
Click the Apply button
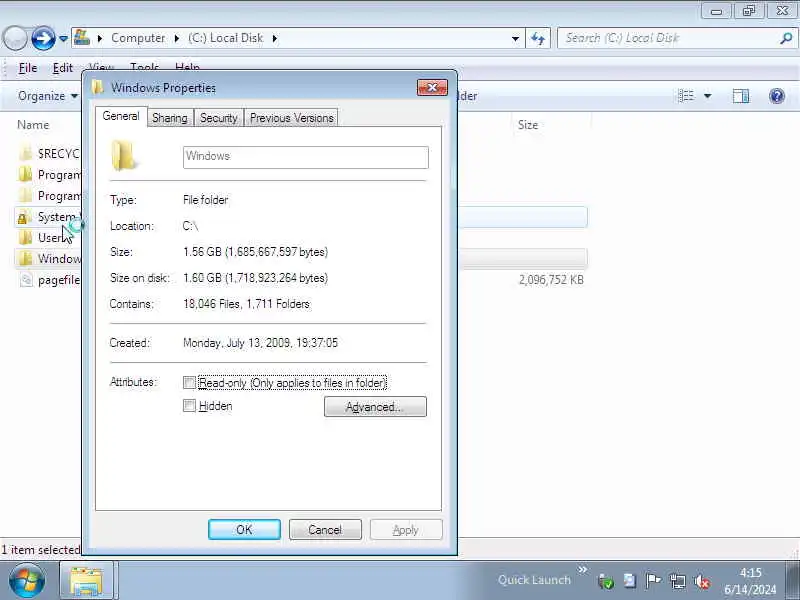pos(406,530)
